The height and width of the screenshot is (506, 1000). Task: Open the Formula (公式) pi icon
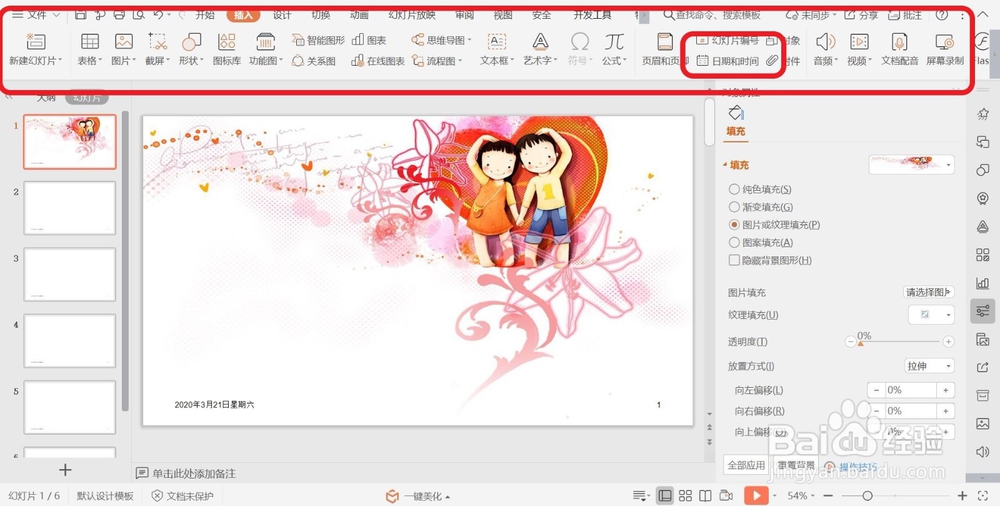click(x=614, y=42)
